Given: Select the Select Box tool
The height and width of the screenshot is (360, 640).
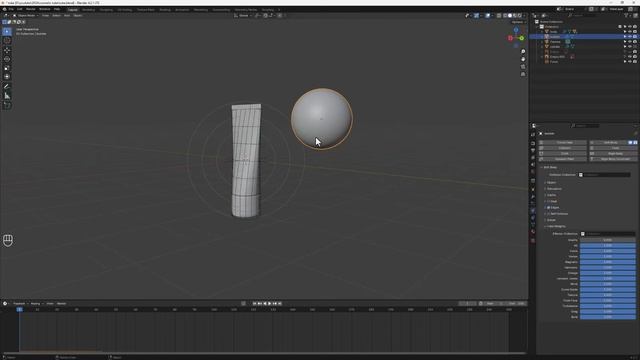Looking at the screenshot, I should pos(7,31).
